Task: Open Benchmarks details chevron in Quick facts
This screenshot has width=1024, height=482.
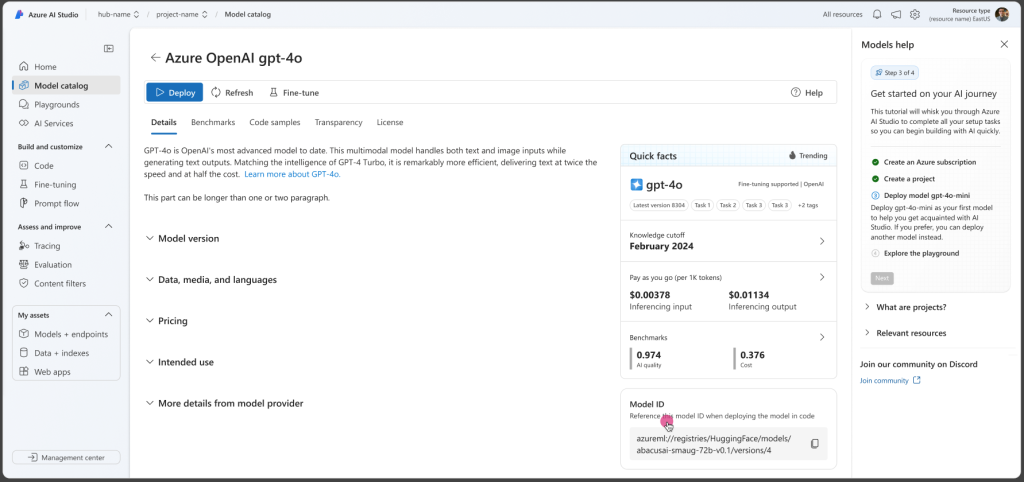Action: coord(822,338)
